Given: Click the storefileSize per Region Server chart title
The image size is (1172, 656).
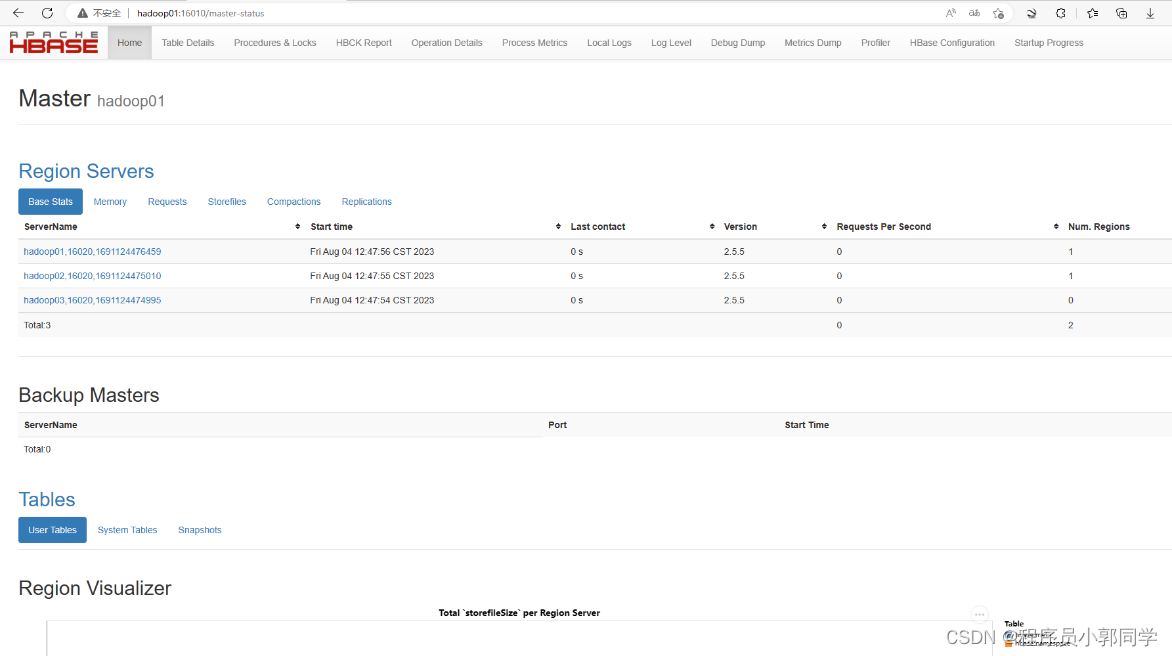Looking at the screenshot, I should [x=519, y=613].
